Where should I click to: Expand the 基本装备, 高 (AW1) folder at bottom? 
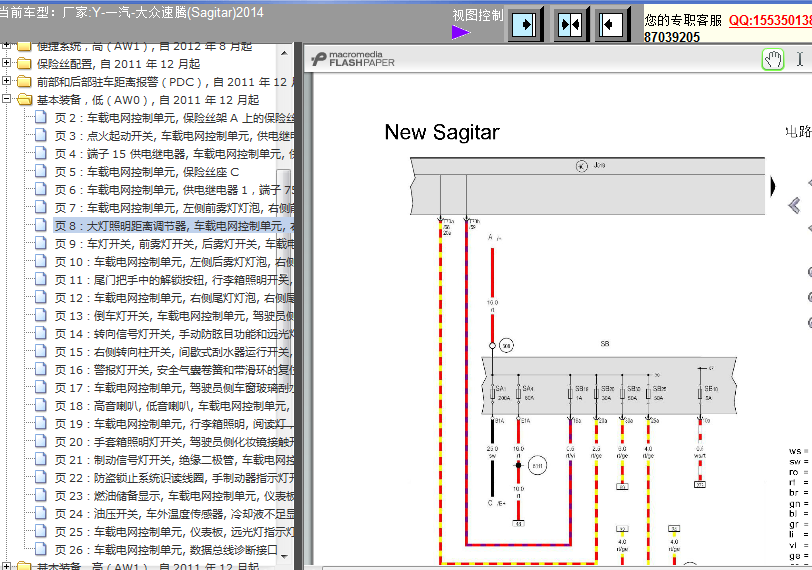(x=6, y=566)
